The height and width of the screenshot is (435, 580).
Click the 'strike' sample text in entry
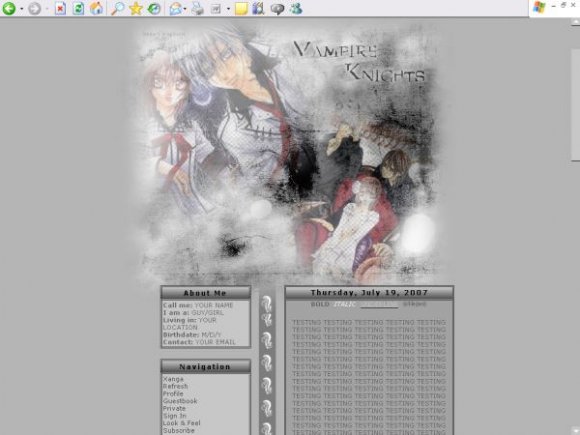click(414, 304)
